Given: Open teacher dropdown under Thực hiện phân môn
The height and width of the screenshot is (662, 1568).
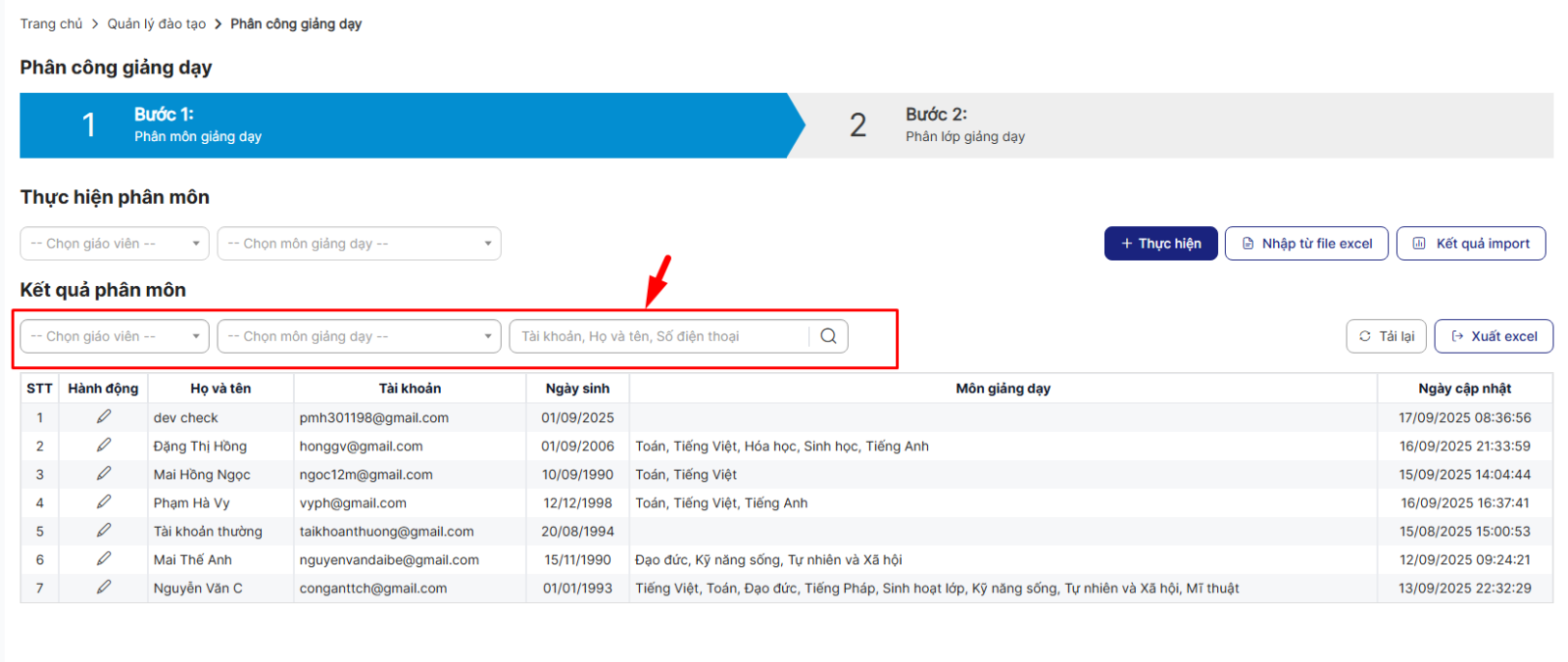Looking at the screenshot, I should click(x=115, y=244).
